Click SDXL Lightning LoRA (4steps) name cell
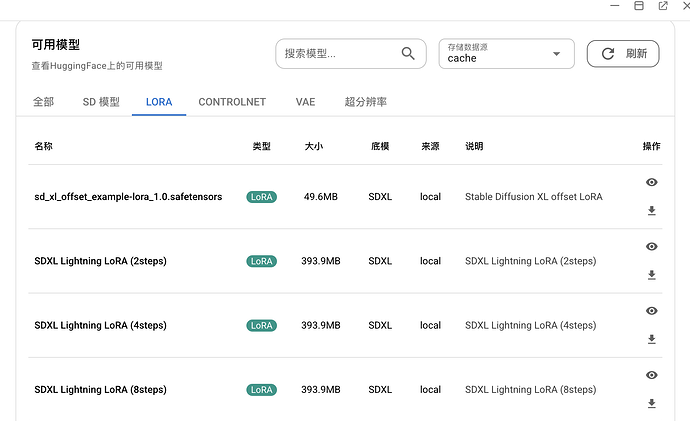The width and height of the screenshot is (690, 421). (100, 325)
